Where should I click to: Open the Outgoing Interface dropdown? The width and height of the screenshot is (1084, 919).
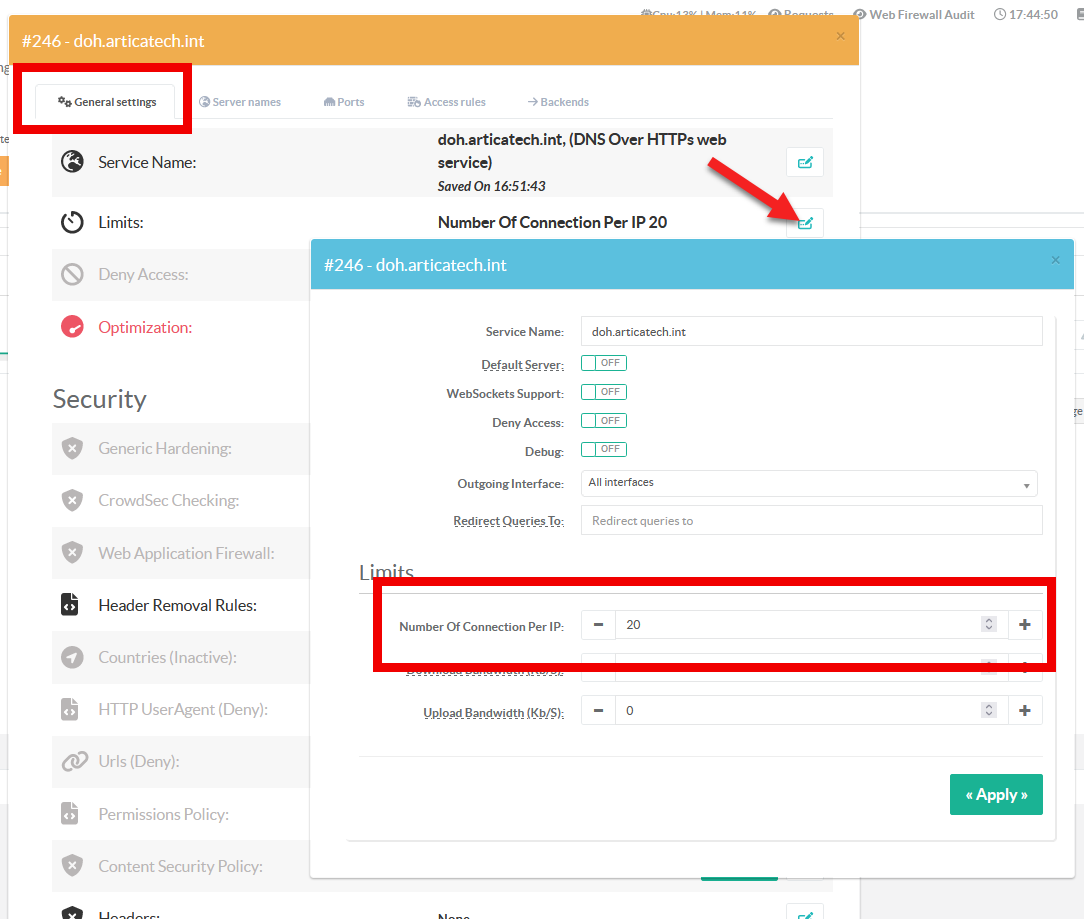coord(809,484)
